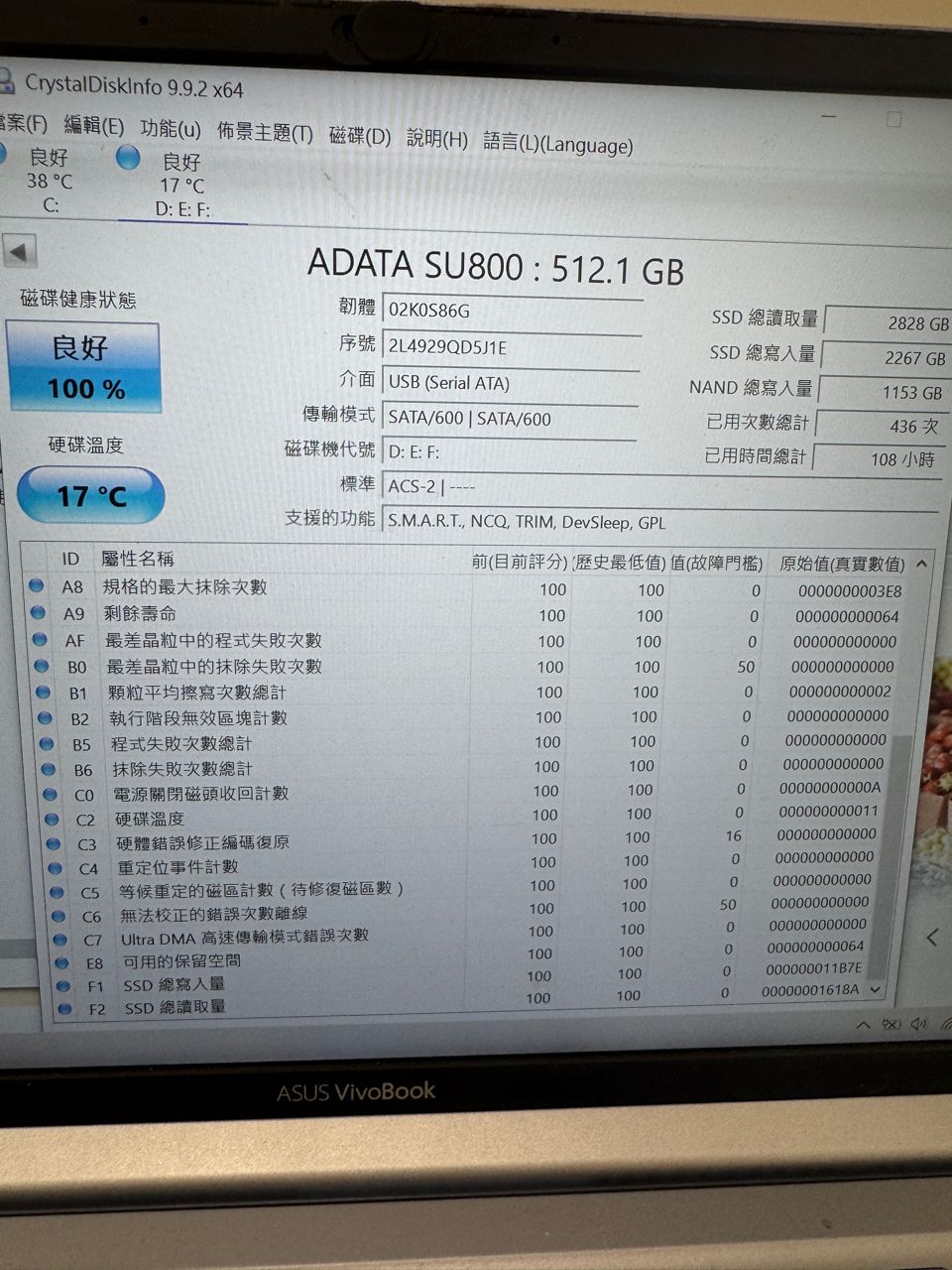Click the 17 °C temperature button

[90, 495]
